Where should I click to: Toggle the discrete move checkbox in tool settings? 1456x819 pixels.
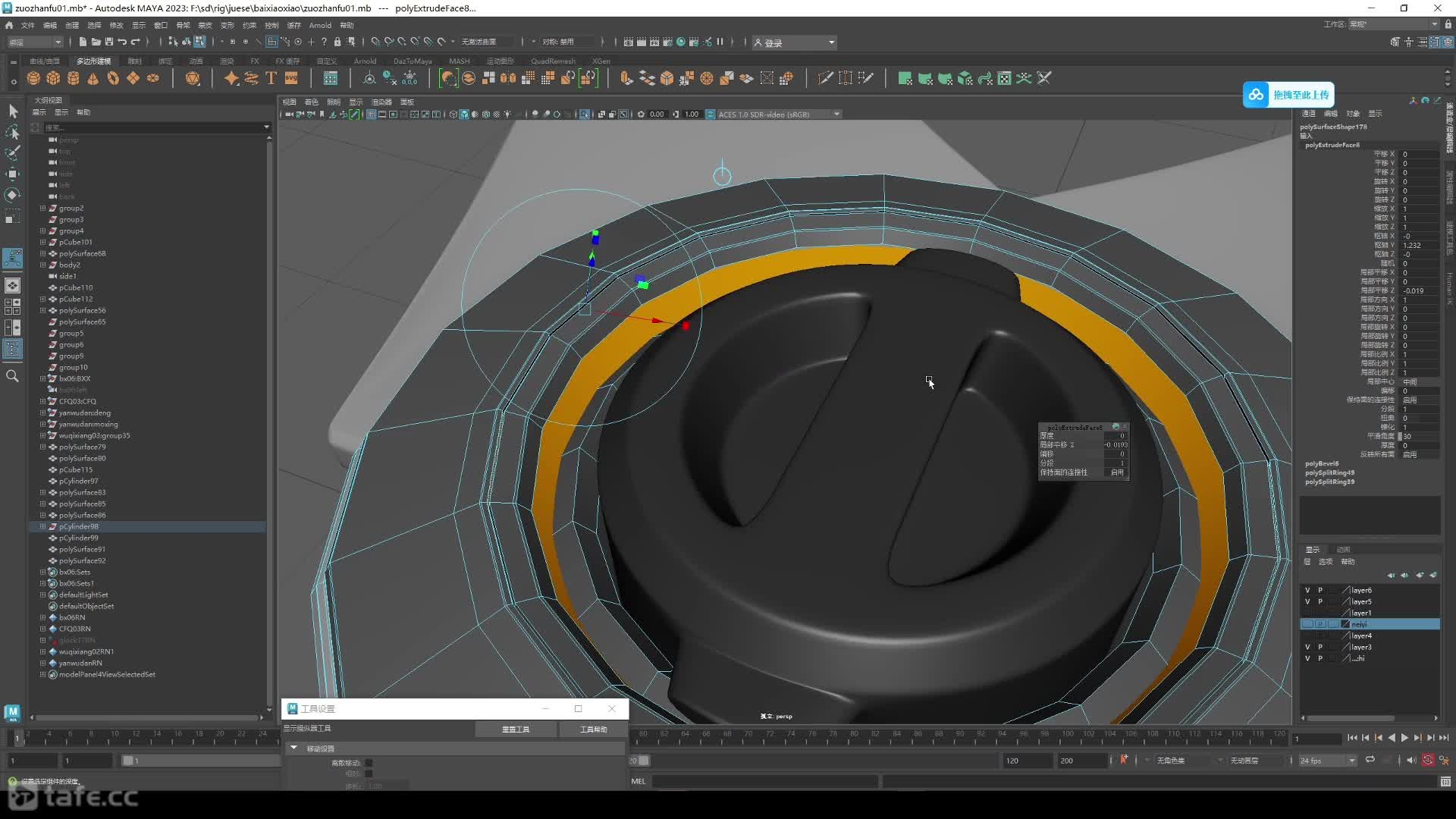(x=369, y=763)
